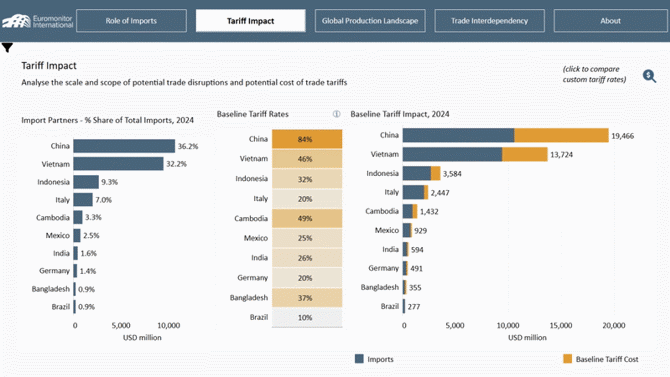This screenshot has width=670, height=377.
Task: Select Germany's 20% tariff rate cell
Action: point(307,278)
